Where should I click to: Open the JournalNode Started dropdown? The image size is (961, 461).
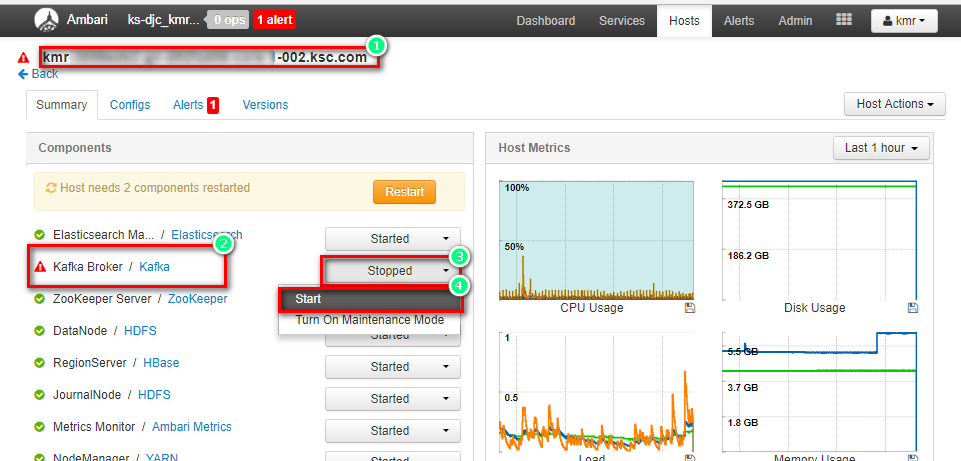[x=392, y=398]
